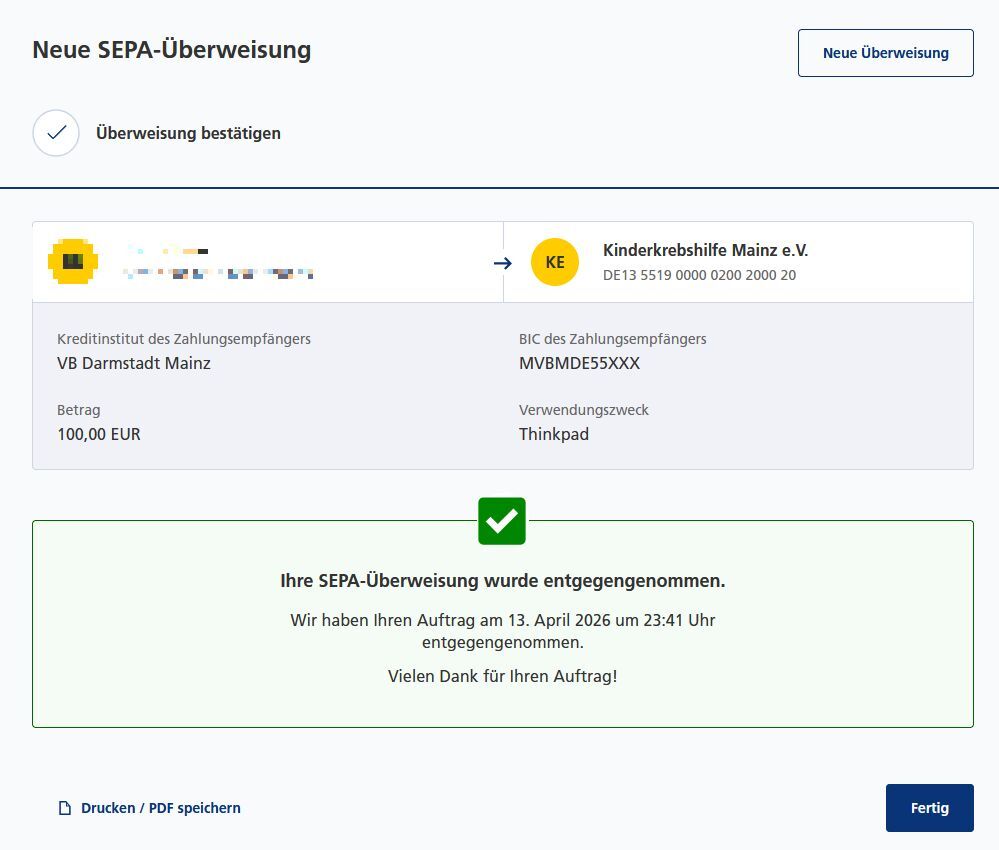Click the IBAN DE13 5519 0000 0200 2000 20
Image resolution: width=999 pixels, height=850 pixels.
pyautogui.click(x=700, y=275)
